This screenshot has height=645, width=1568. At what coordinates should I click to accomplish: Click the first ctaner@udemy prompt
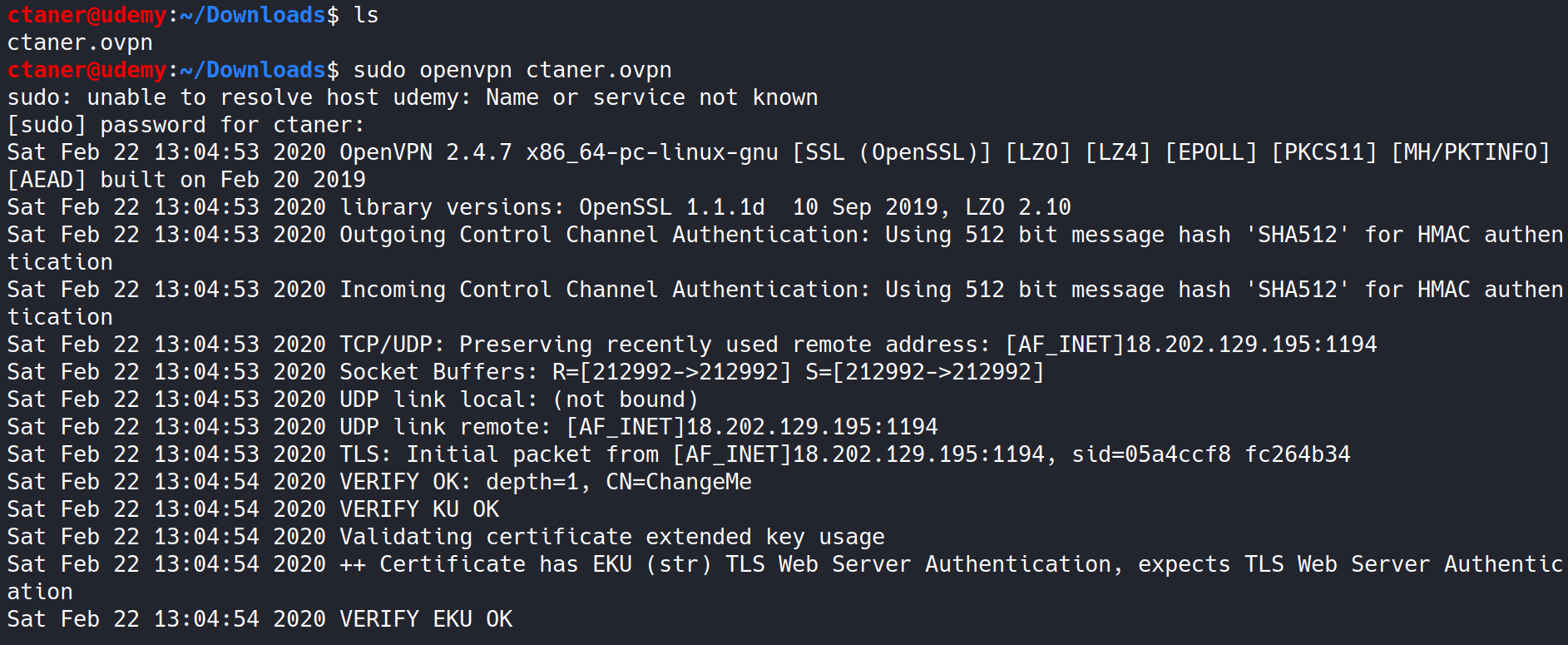pyautogui.click(x=87, y=15)
